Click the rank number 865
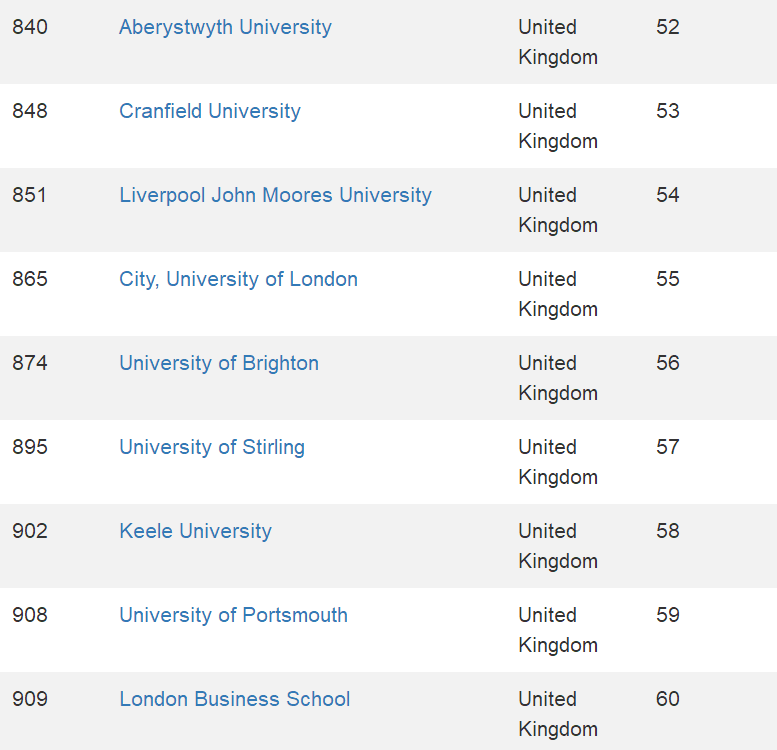The height and width of the screenshot is (750, 777). (x=30, y=279)
